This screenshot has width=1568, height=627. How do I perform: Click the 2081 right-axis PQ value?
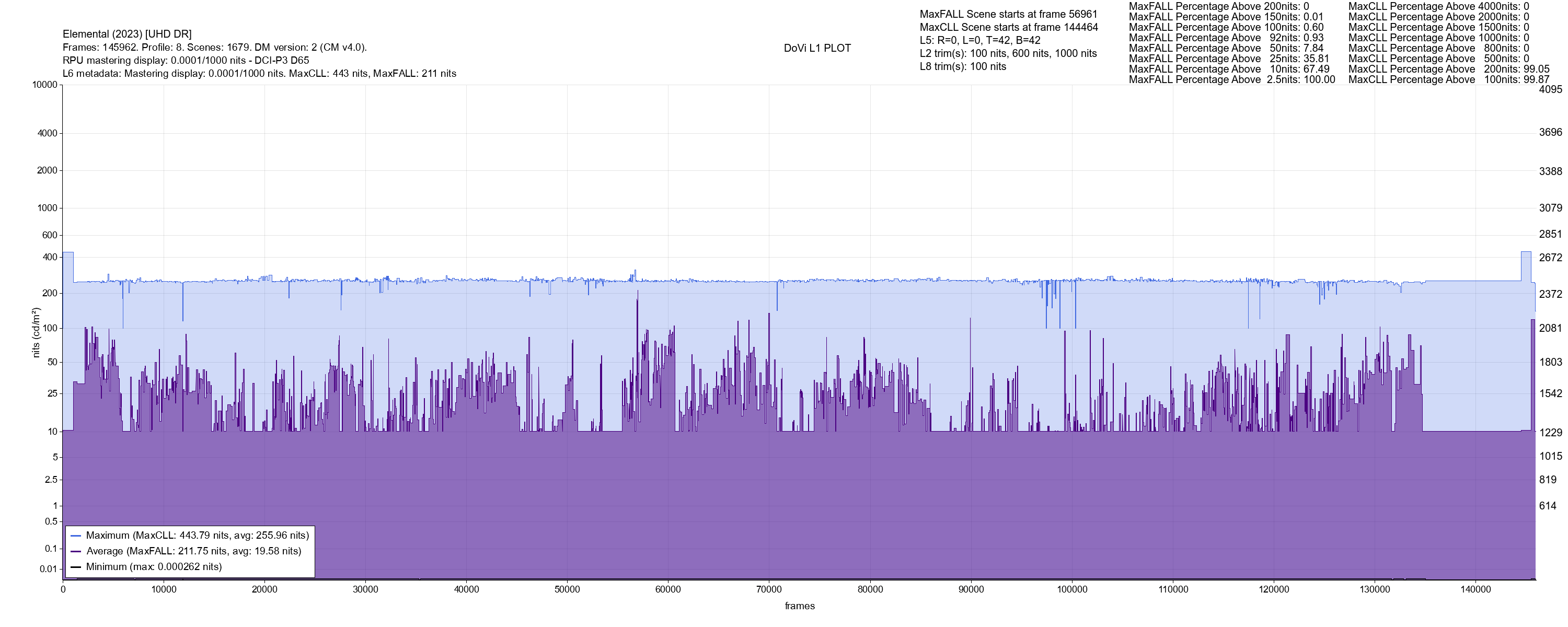(1550, 328)
